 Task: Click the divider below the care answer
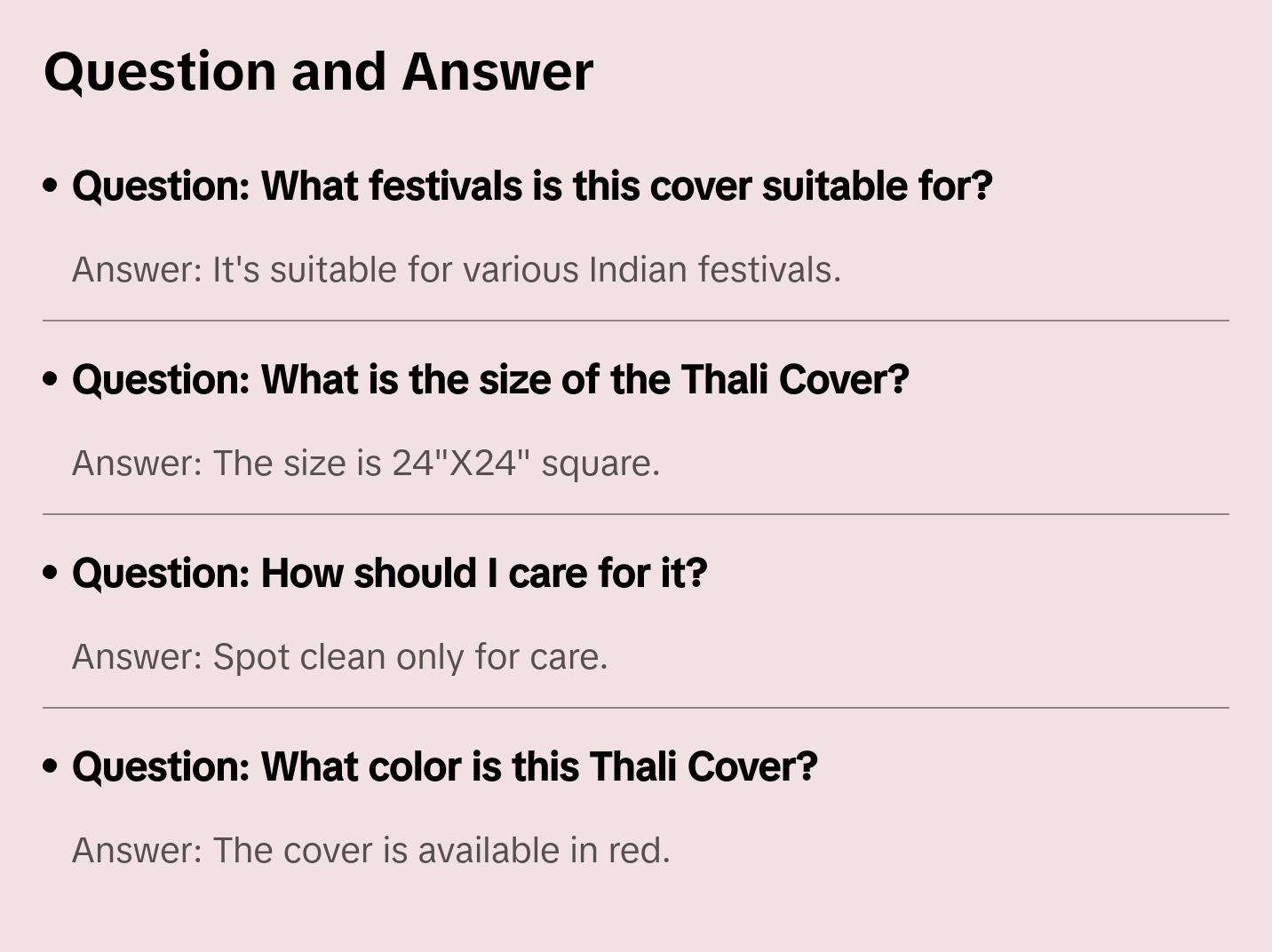tap(635, 708)
